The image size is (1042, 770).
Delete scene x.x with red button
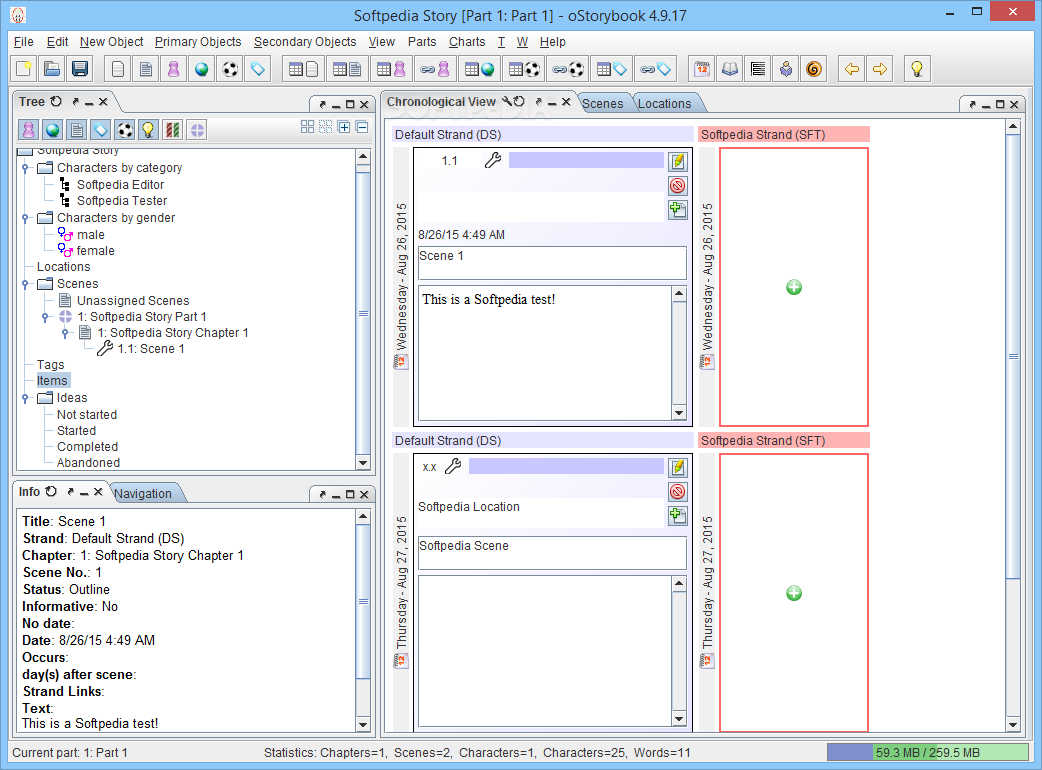click(677, 492)
